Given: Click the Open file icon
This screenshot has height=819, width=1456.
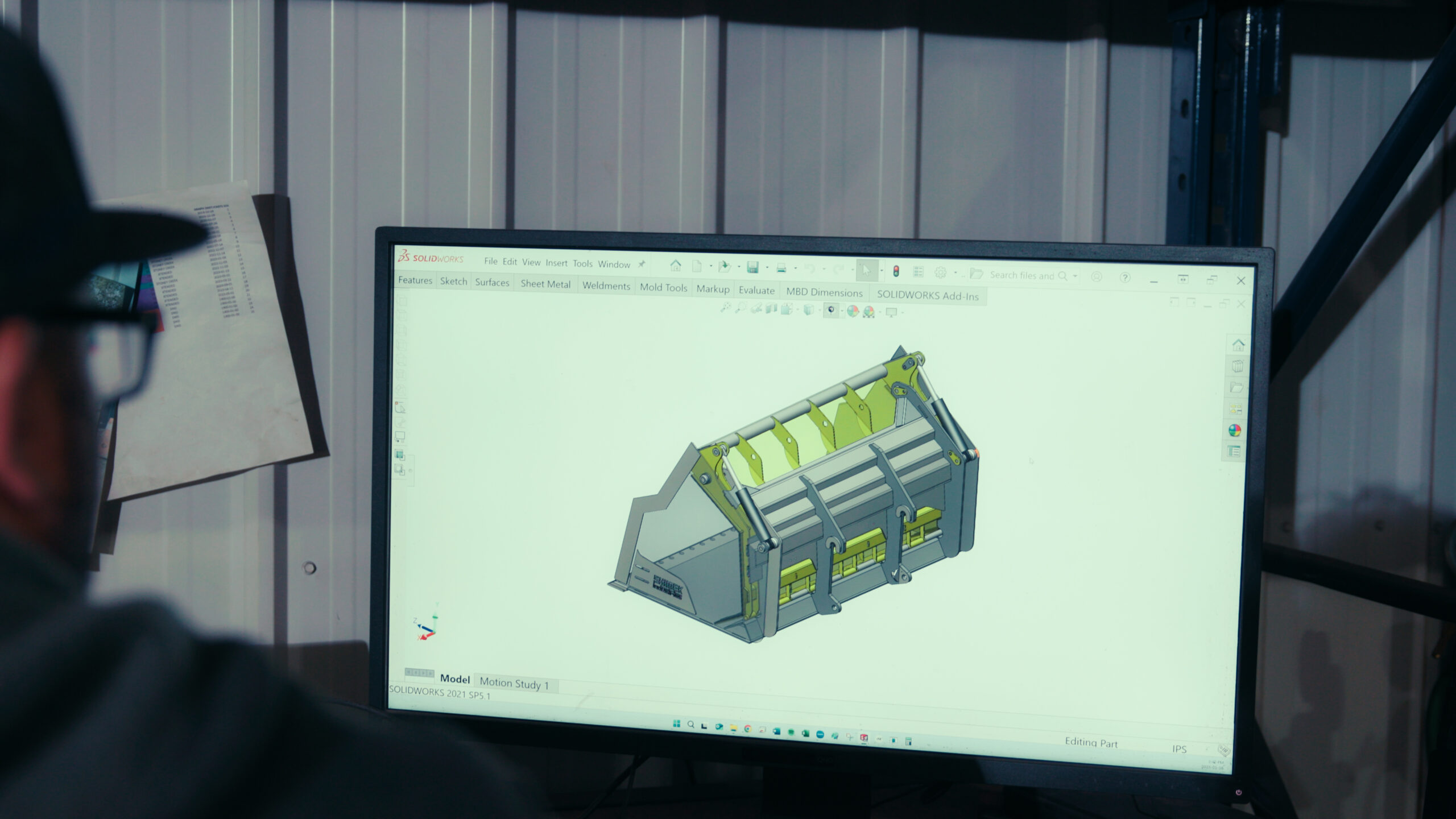Looking at the screenshot, I should 724,266.
